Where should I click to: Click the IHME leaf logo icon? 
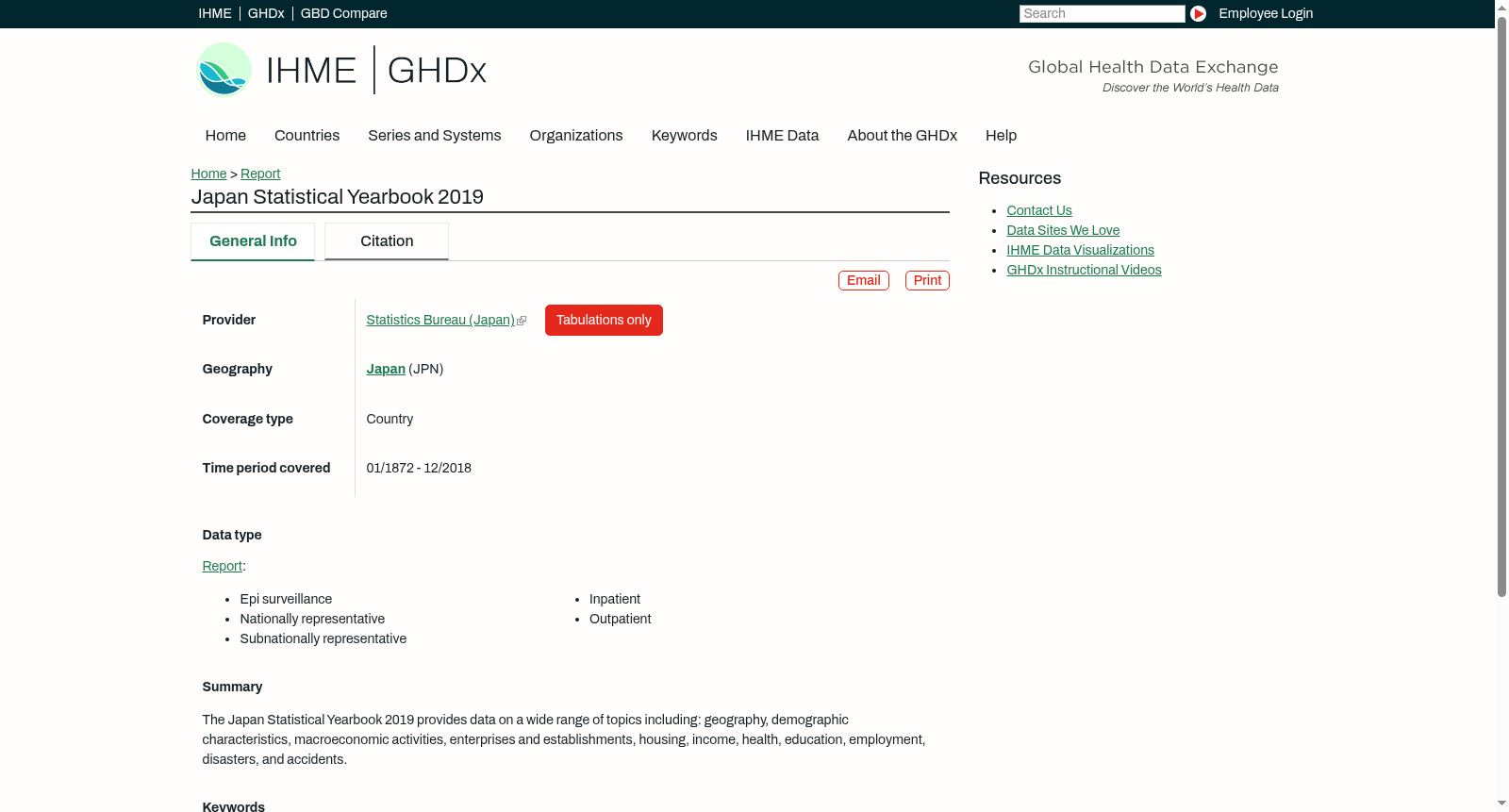coord(224,70)
